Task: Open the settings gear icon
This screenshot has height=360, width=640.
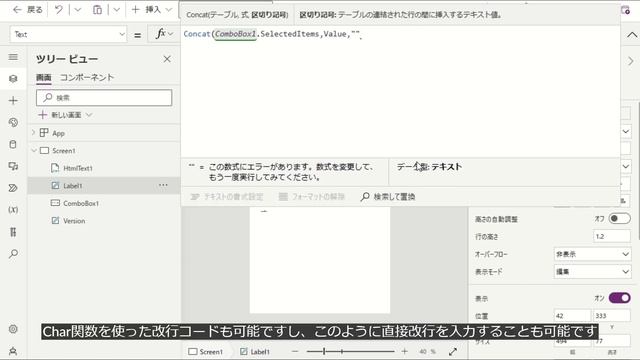Action: tap(13, 329)
